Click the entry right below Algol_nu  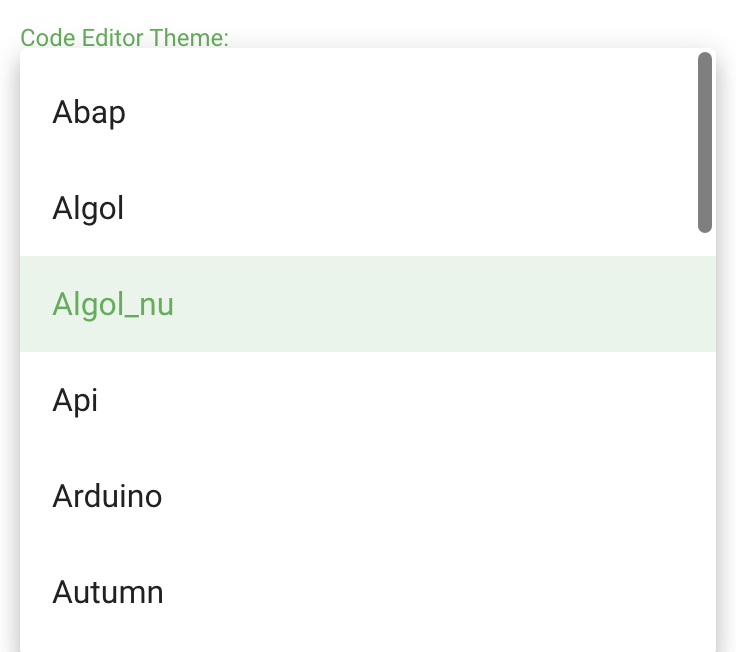point(368,400)
